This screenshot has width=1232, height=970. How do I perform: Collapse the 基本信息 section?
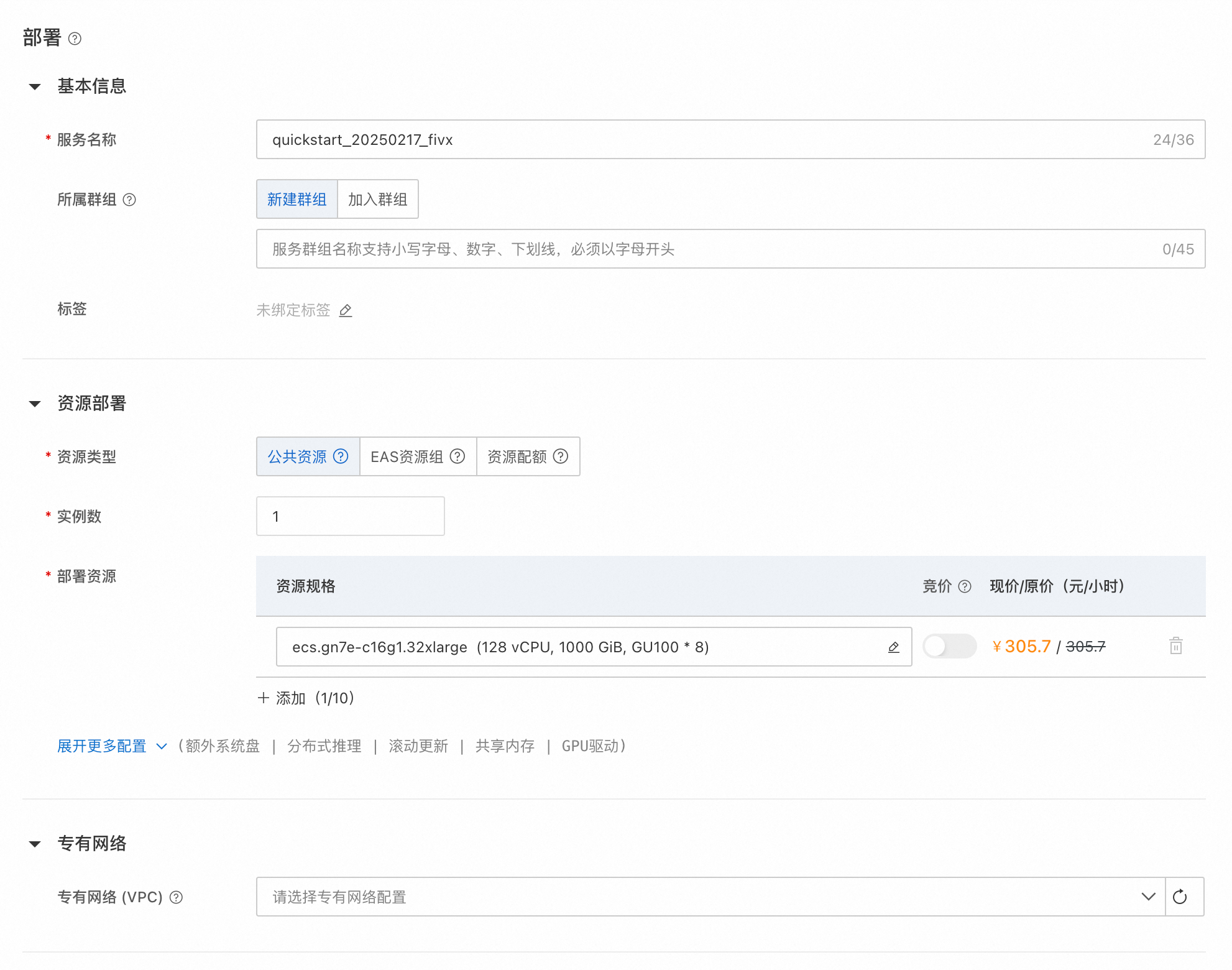35,86
